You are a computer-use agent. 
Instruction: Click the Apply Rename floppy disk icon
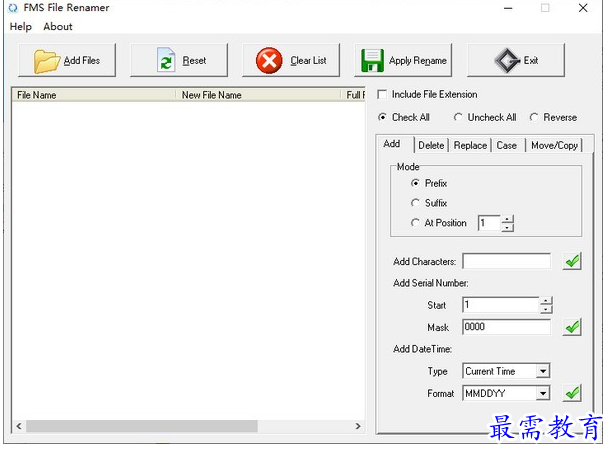click(372, 60)
